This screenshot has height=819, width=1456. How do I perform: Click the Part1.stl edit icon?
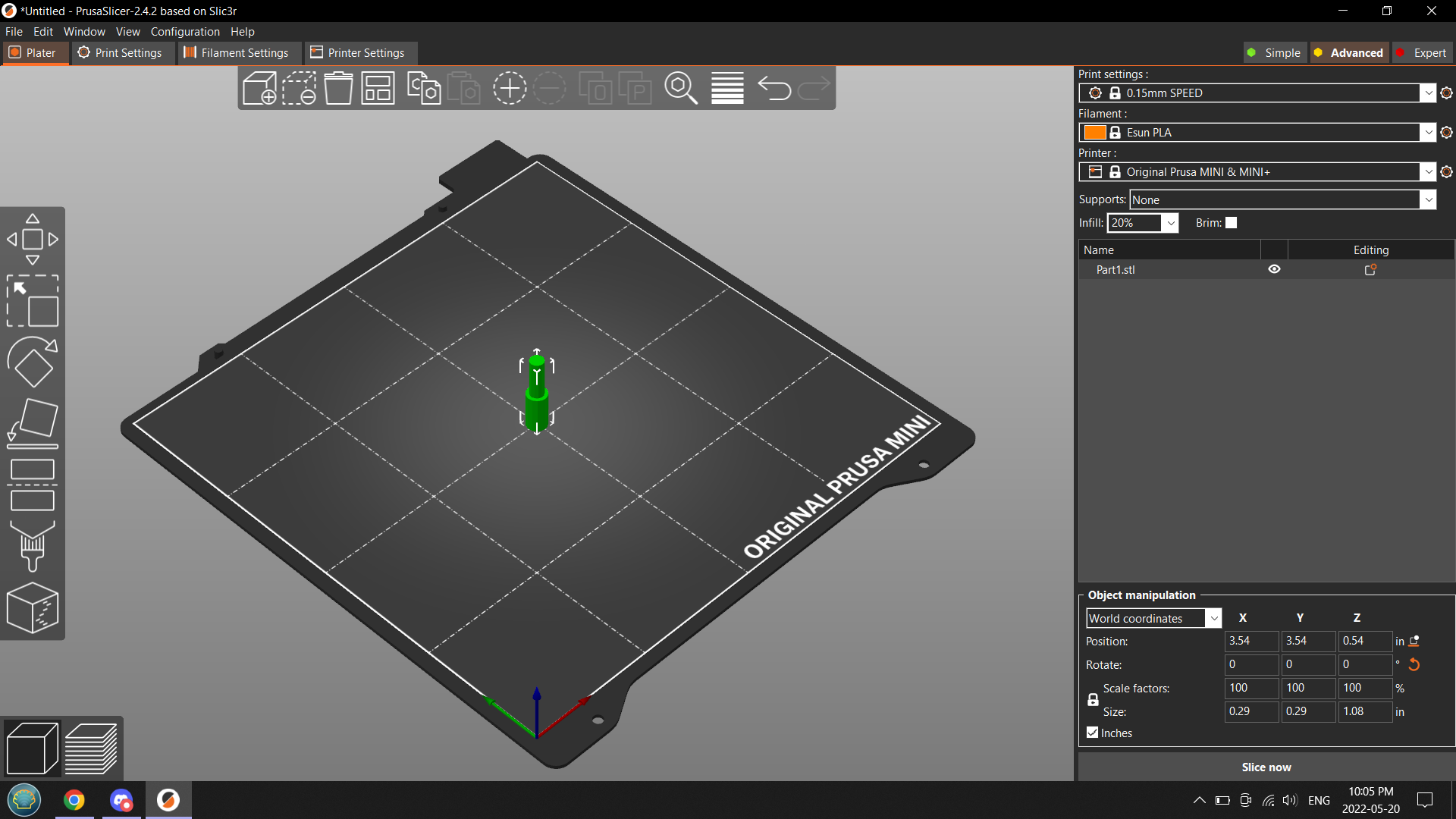click(1370, 269)
